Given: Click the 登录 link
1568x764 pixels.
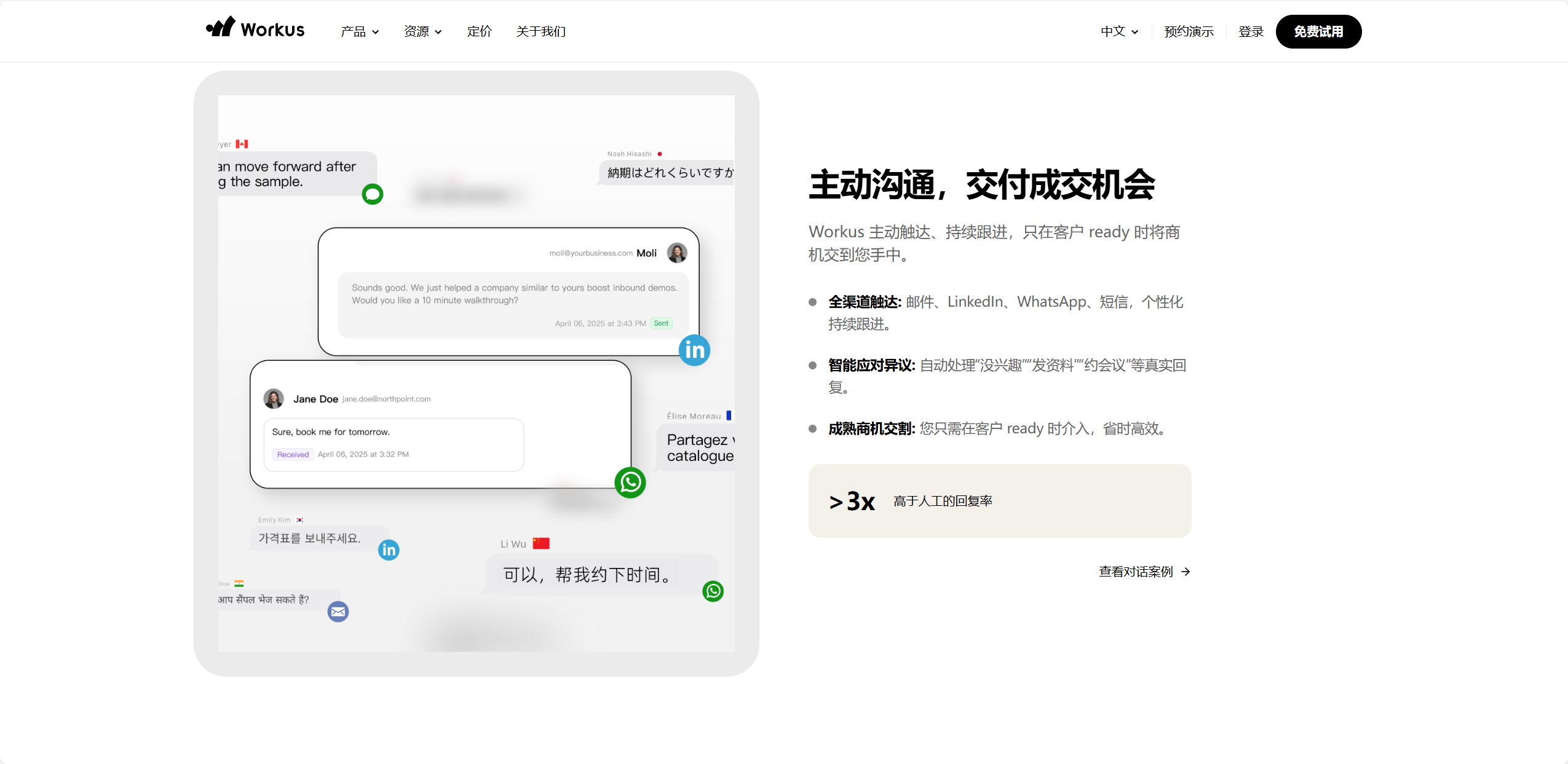Looking at the screenshot, I should click(1251, 31).
